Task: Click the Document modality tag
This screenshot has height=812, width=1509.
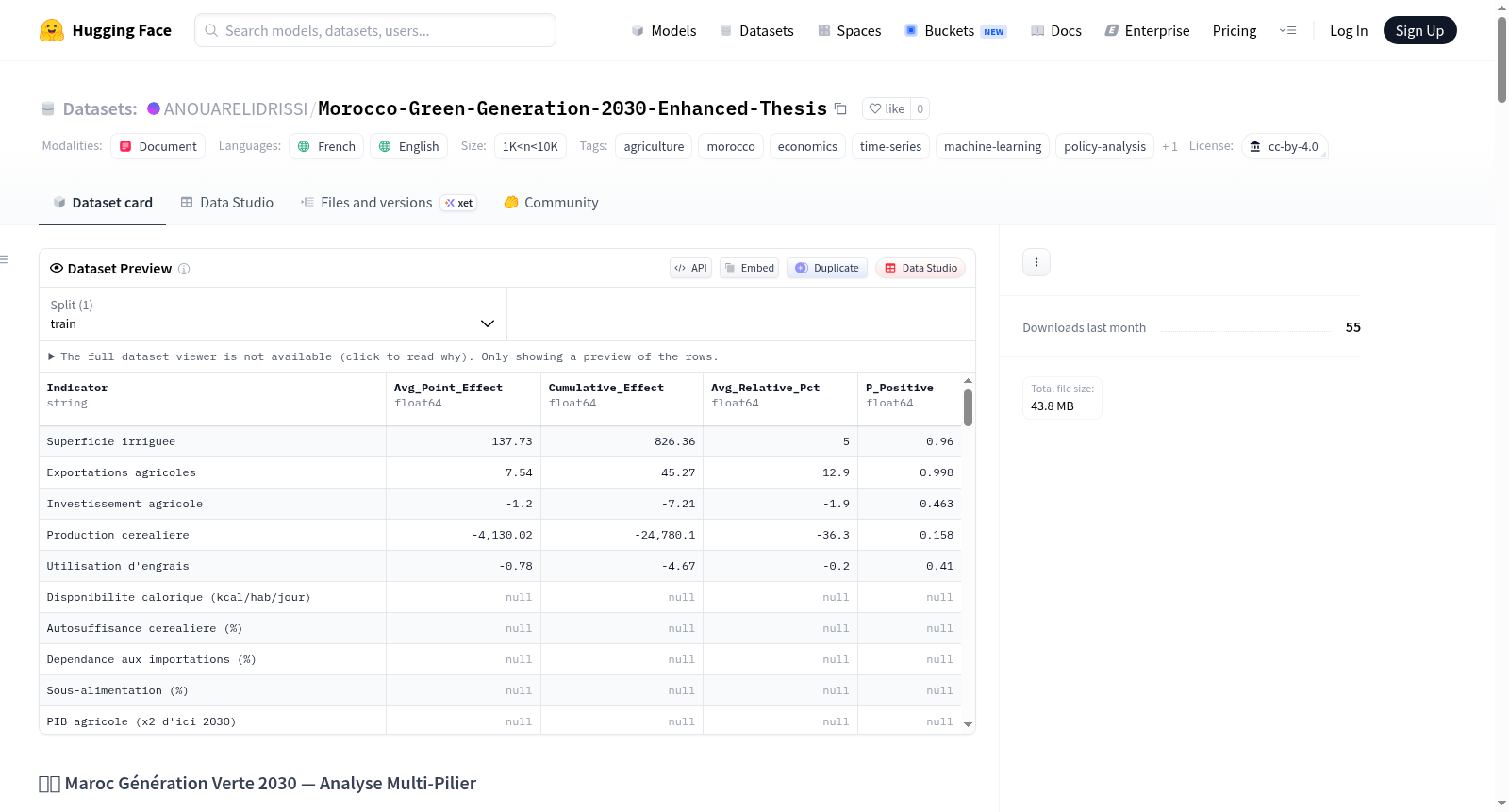Action: click(x=158, y=146)
